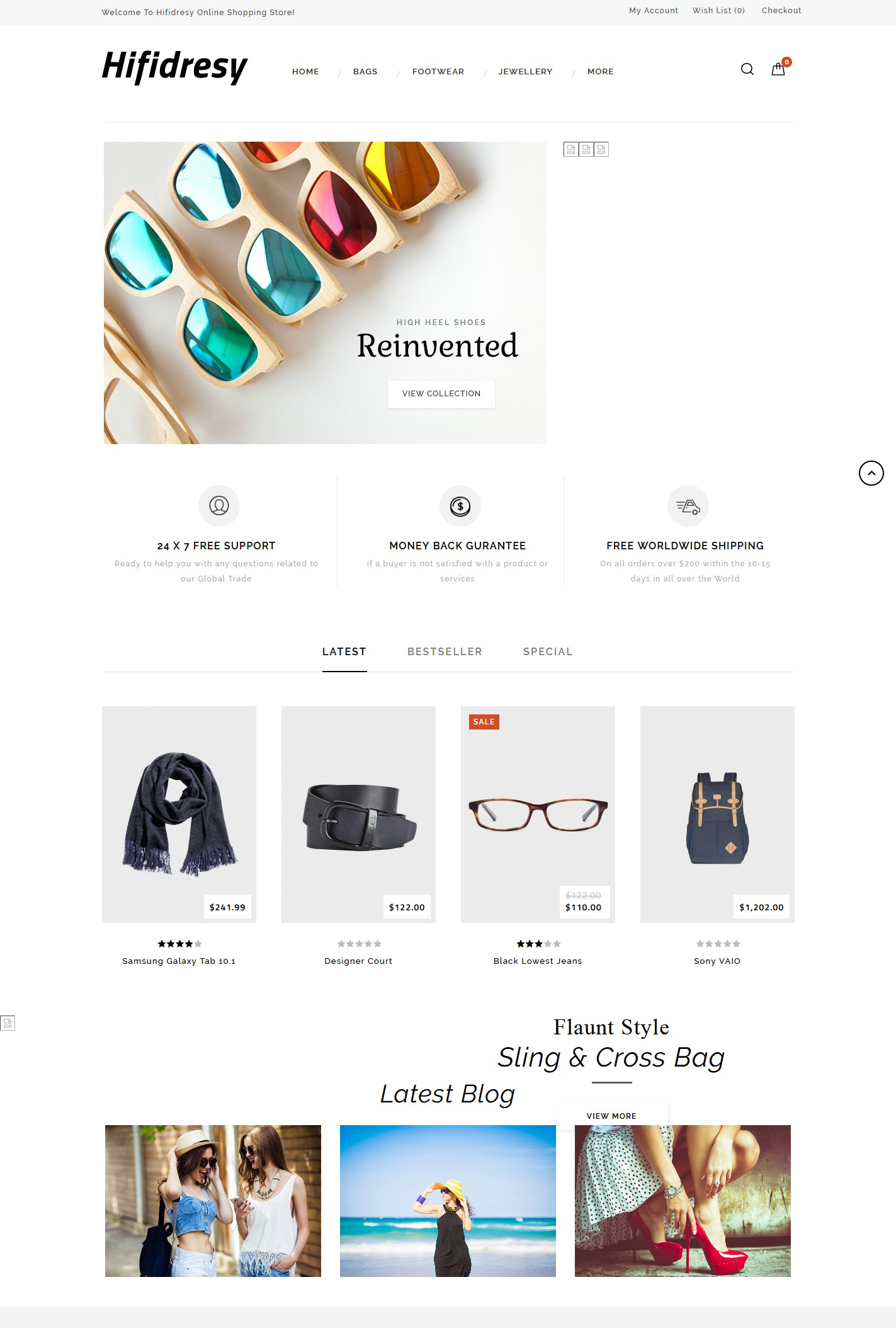This screenshot has width=896, height=1328.
Task: Click the Hifidresy logo
Action: click(175, 67)
